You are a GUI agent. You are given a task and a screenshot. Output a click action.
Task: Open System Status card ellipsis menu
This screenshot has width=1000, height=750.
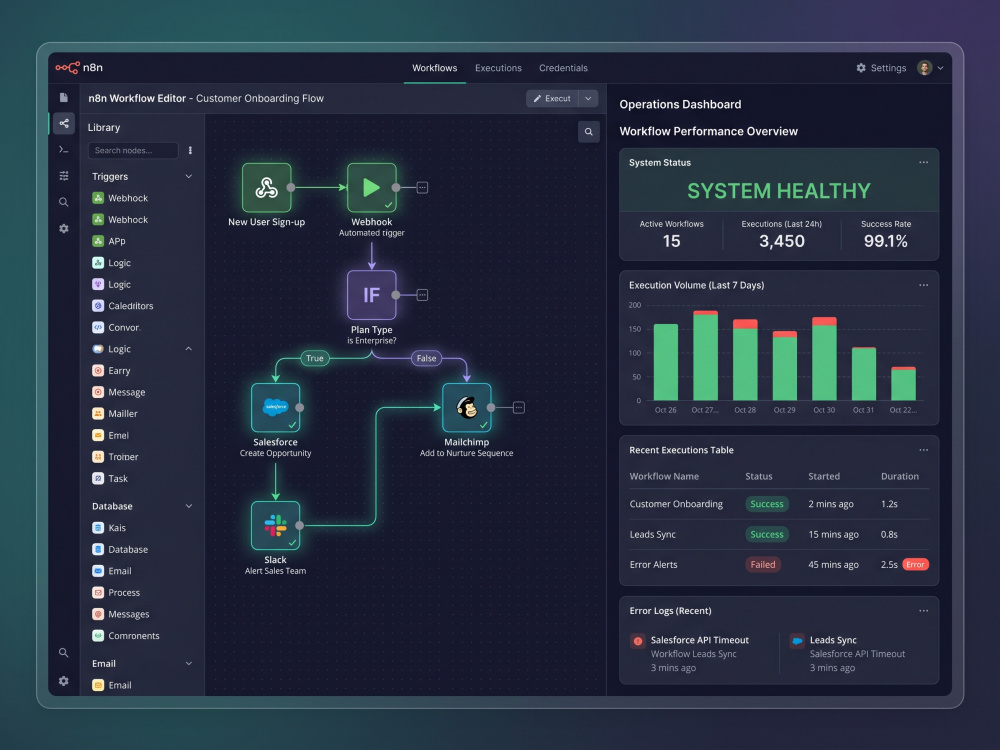tap(923, 163)
